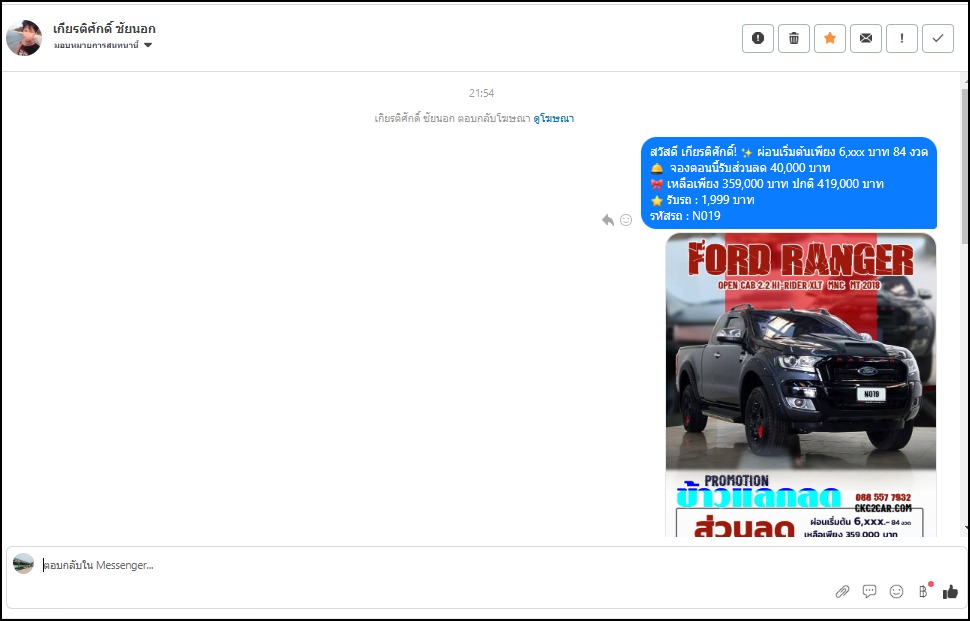Mark conversation done with the checkmark icon

(x=938, y=38)
